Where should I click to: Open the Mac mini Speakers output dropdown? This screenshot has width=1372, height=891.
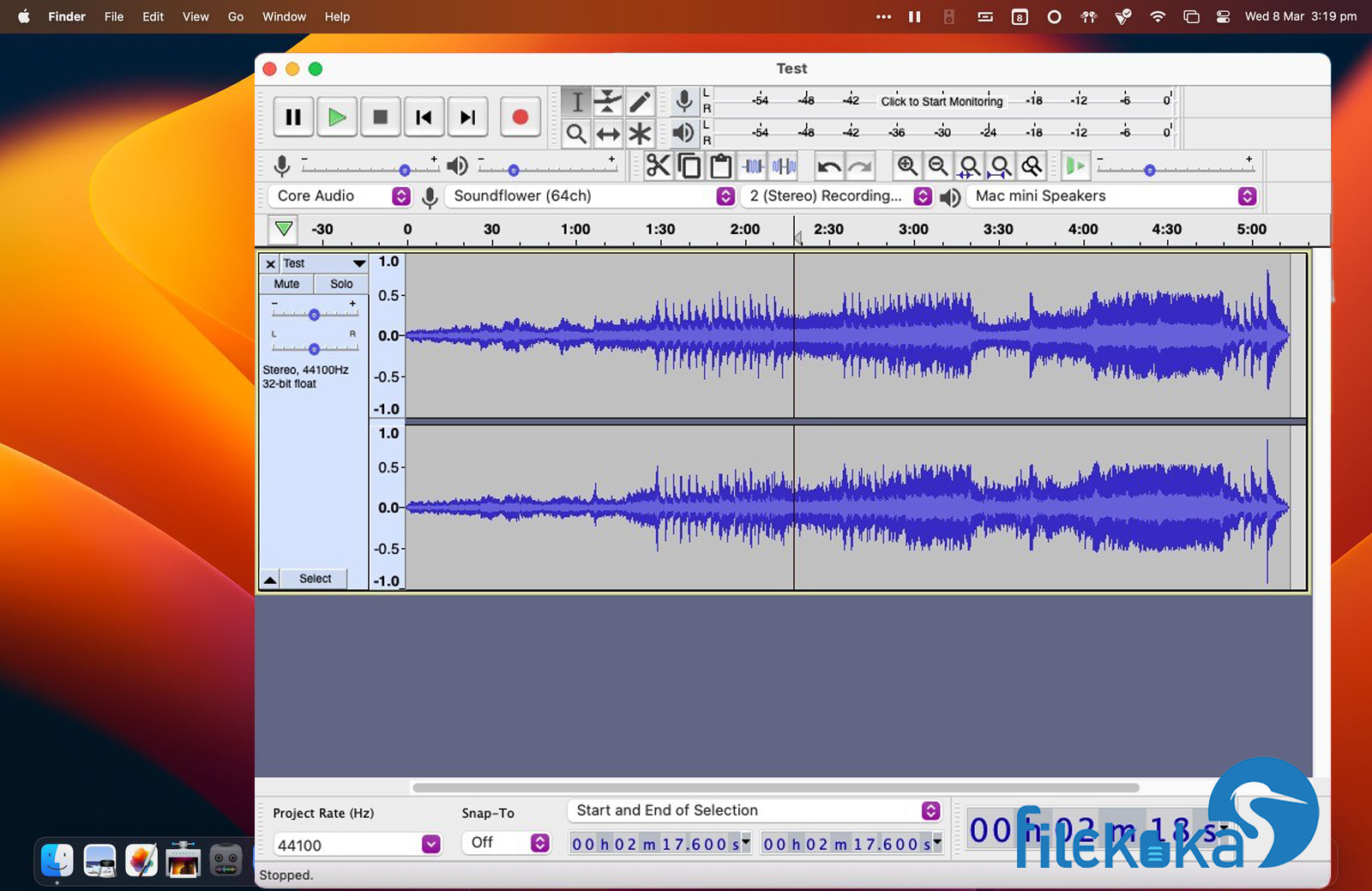pyautogui.click(x=1112, y=196)
